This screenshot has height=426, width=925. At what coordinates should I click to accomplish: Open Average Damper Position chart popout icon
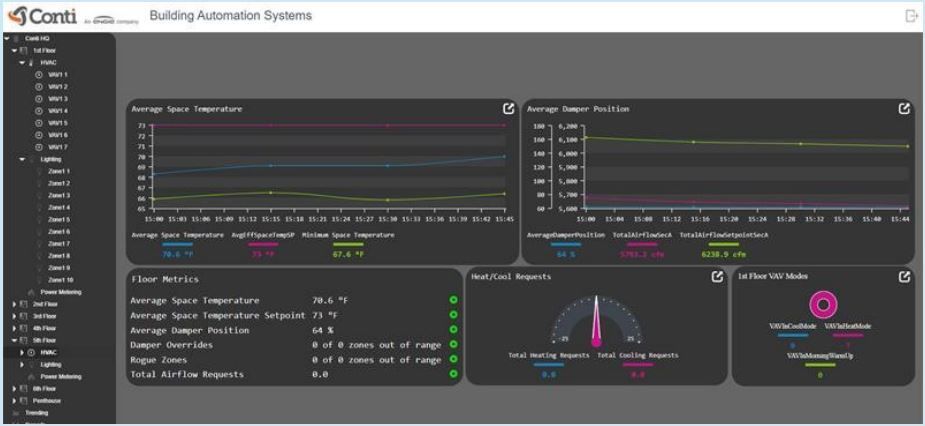[904, 109]
